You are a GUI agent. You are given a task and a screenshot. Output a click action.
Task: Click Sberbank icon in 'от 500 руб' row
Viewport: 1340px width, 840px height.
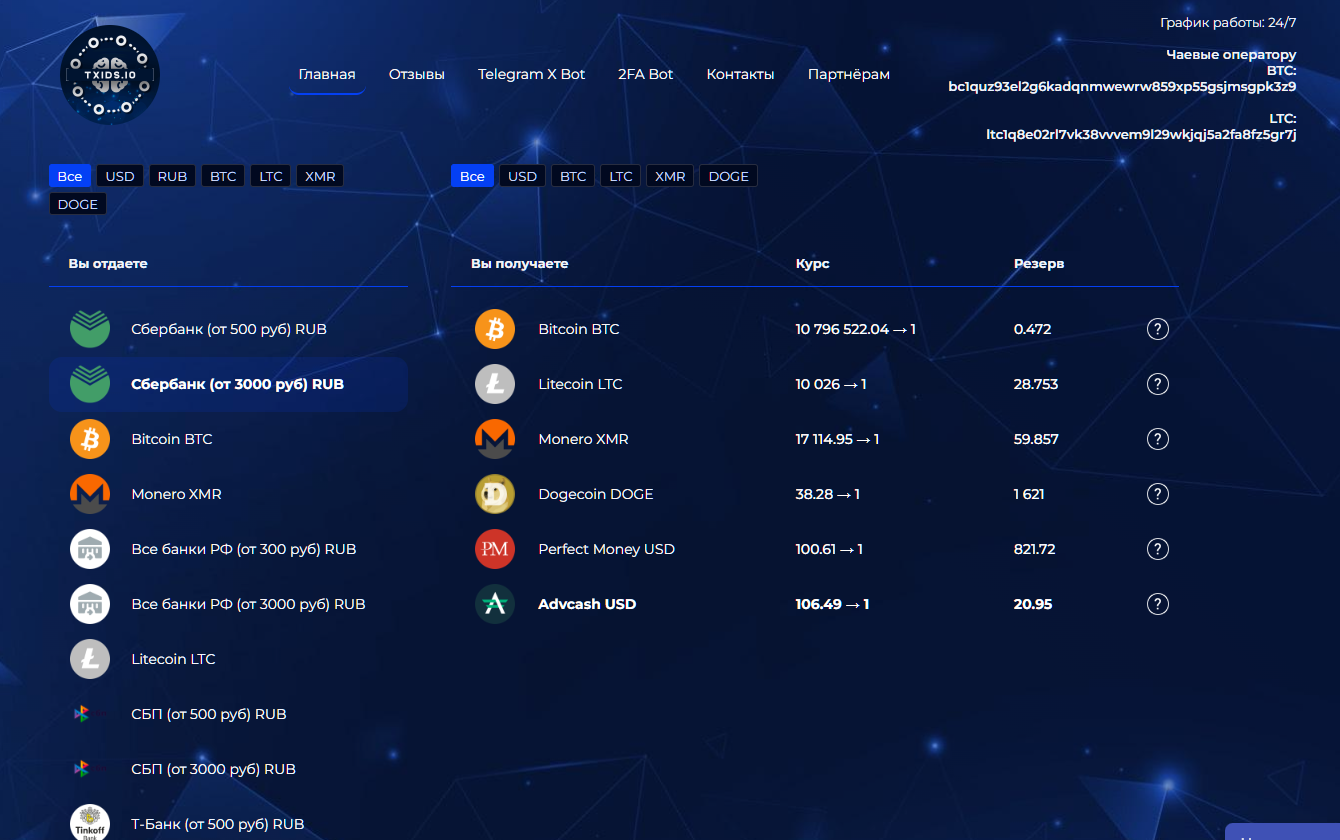(90, 329)
